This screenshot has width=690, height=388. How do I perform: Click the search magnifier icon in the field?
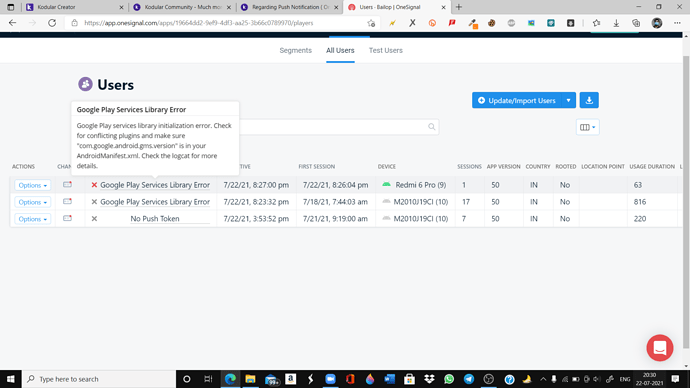(432, 127)
